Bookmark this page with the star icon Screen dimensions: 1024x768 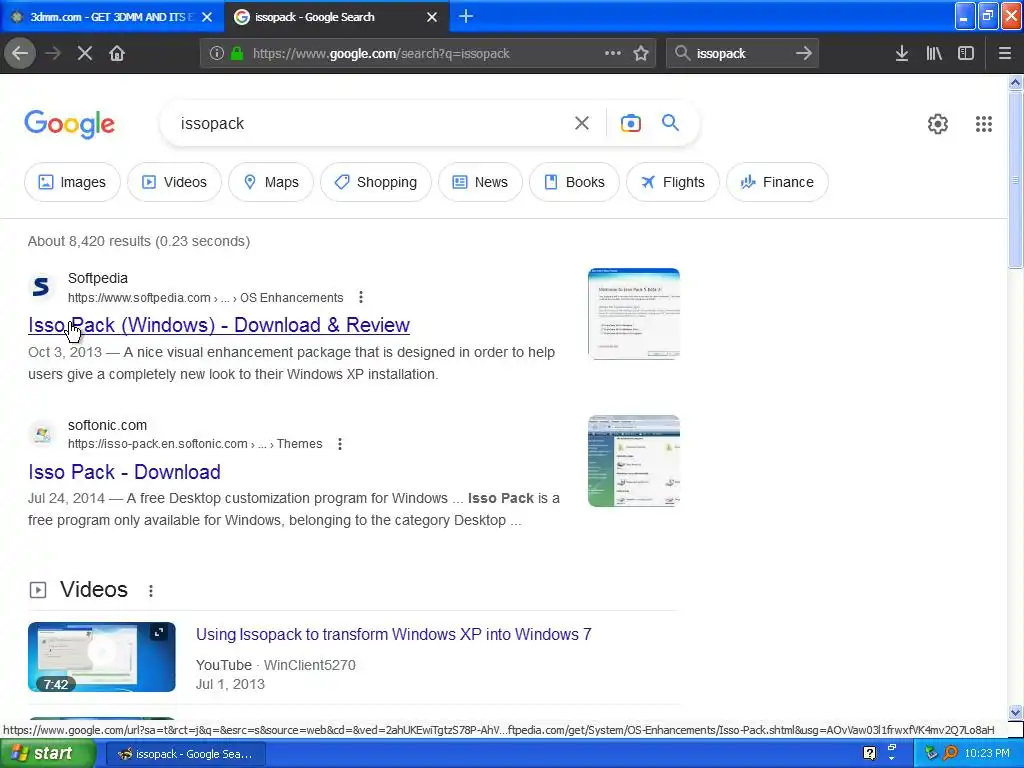click(641, 54)
